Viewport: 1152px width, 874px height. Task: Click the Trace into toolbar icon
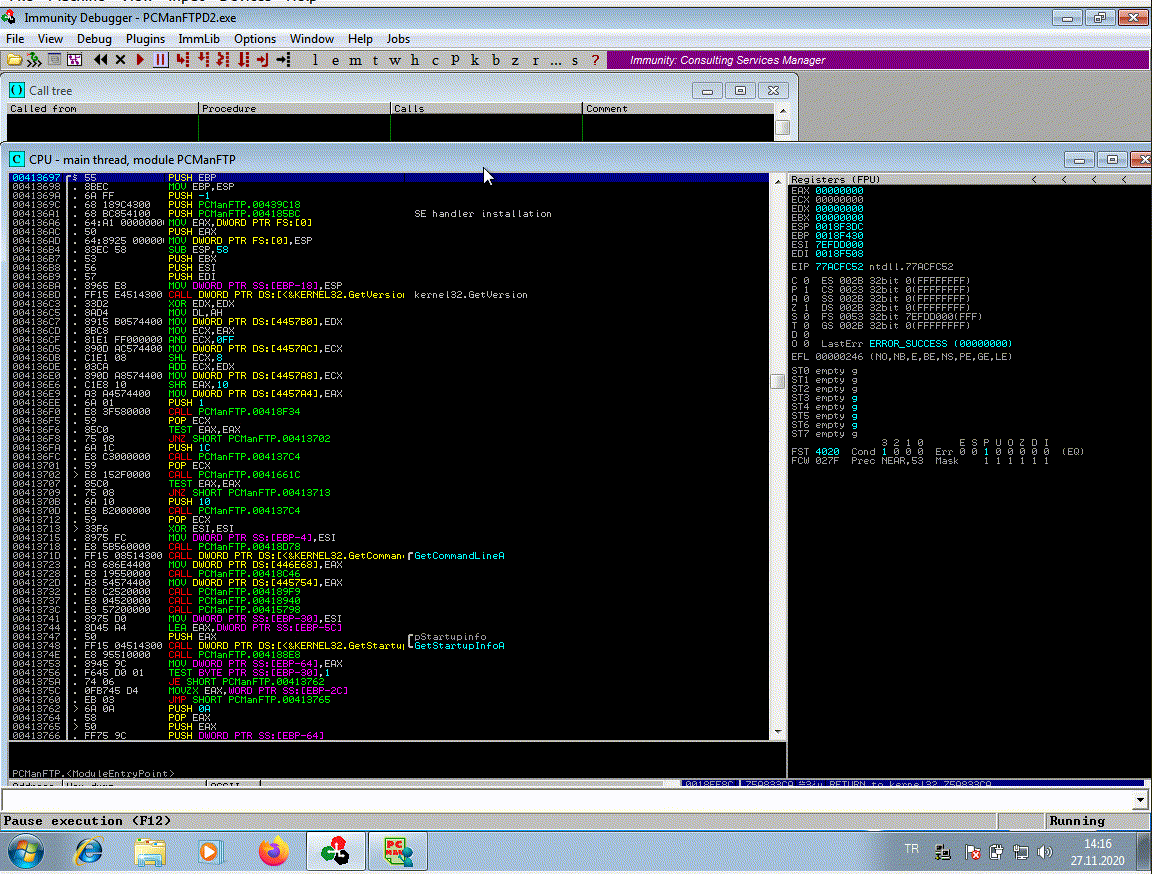pyautogui.click(x=223, y=60)
